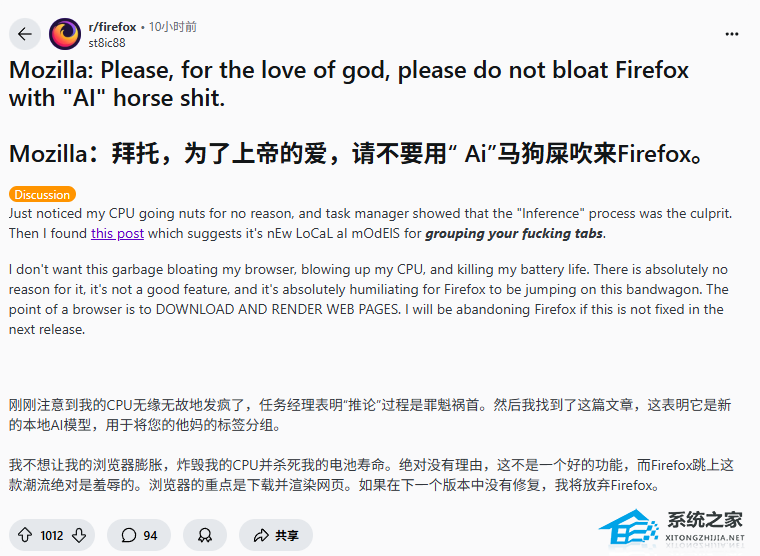Upvote the post
Screen dimensions: 760x556
click(25, 535)
